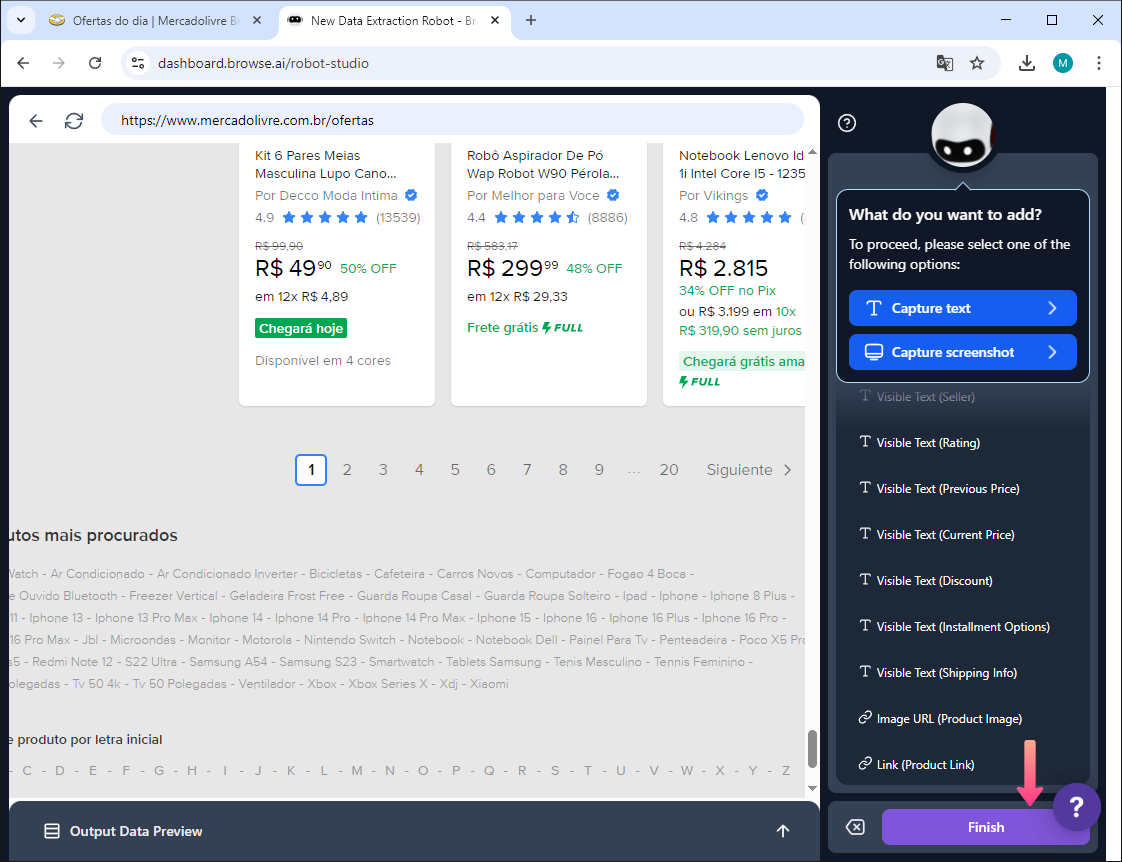This screenshot has height=862, width=1122.
Task: Open Chrome's three-dot menu
Action: (x=1099, y=63)
